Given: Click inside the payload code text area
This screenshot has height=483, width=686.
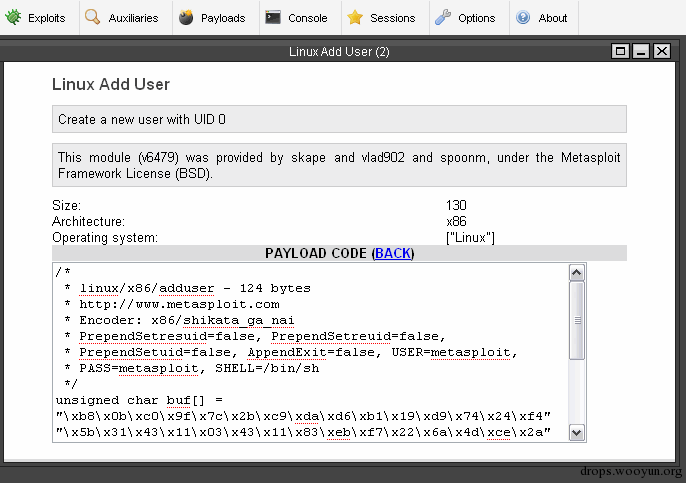Looking at the screenshot, I should 311,353.
